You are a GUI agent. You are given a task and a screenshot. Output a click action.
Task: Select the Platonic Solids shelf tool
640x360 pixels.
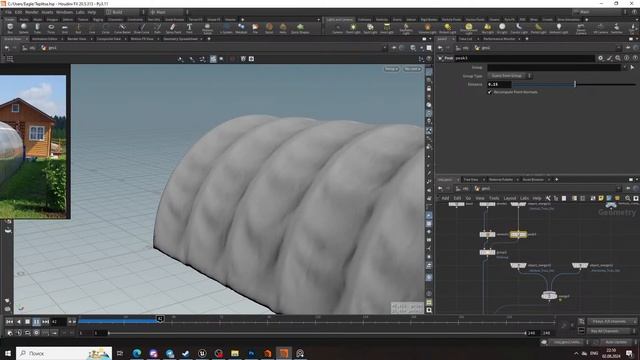pyautogui.click(x=207, y=28)
